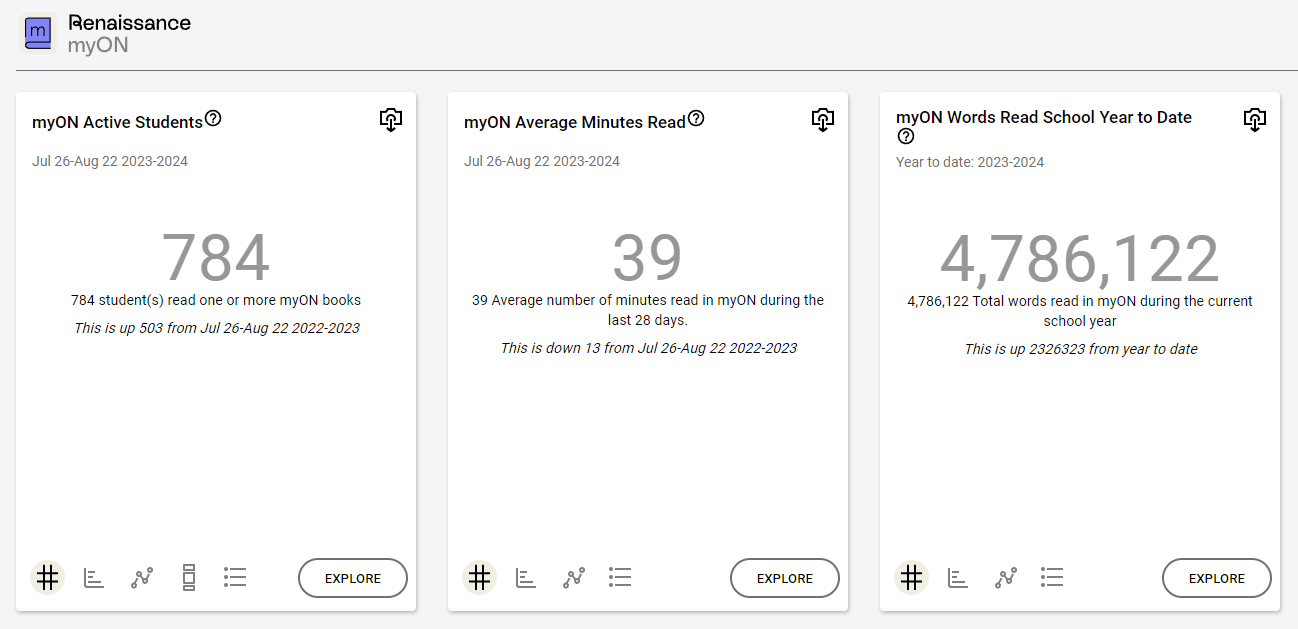Click '4,786,122 Total words read' description
The height and width of the screenshot is (629, 1298).
(x=1080, y=311)
